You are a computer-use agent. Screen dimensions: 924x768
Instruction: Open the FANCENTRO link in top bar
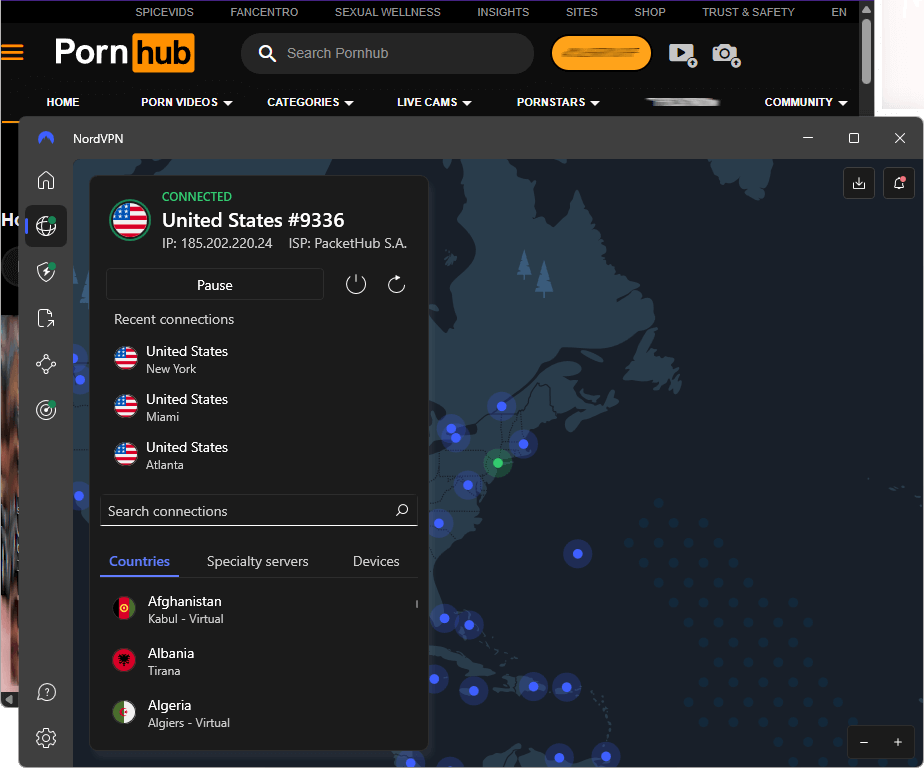point(264,12)
